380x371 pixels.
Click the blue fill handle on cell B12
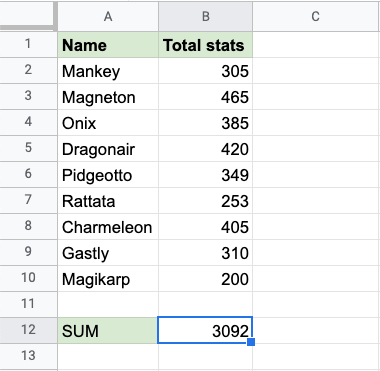click(251, 342)
